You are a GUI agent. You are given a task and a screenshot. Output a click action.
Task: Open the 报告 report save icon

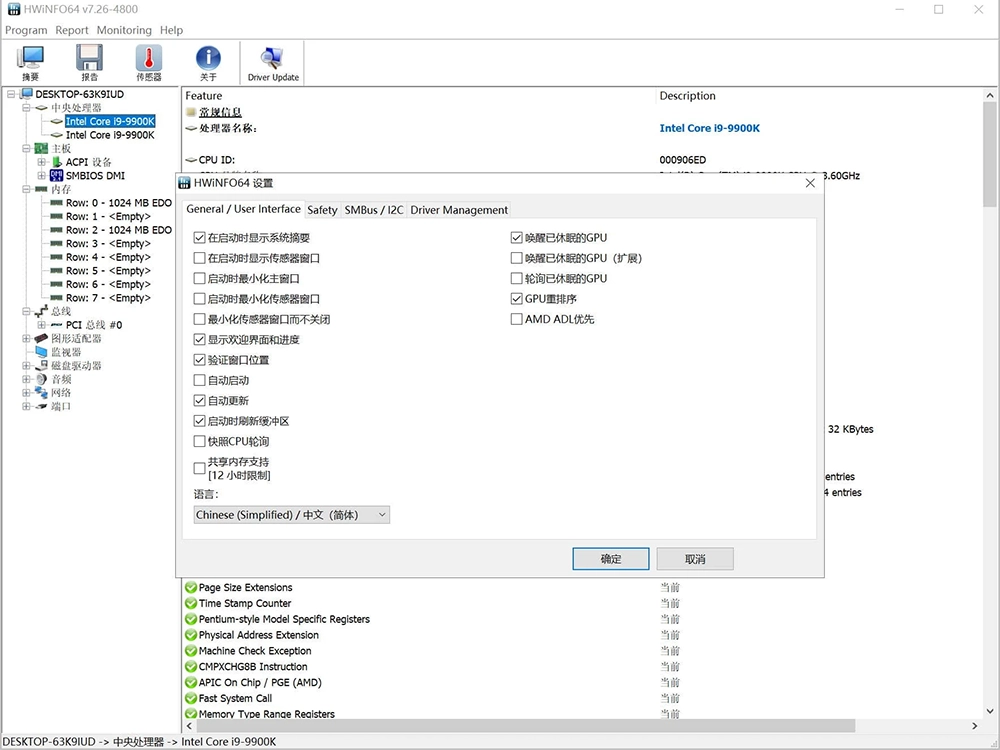point(90,63)
